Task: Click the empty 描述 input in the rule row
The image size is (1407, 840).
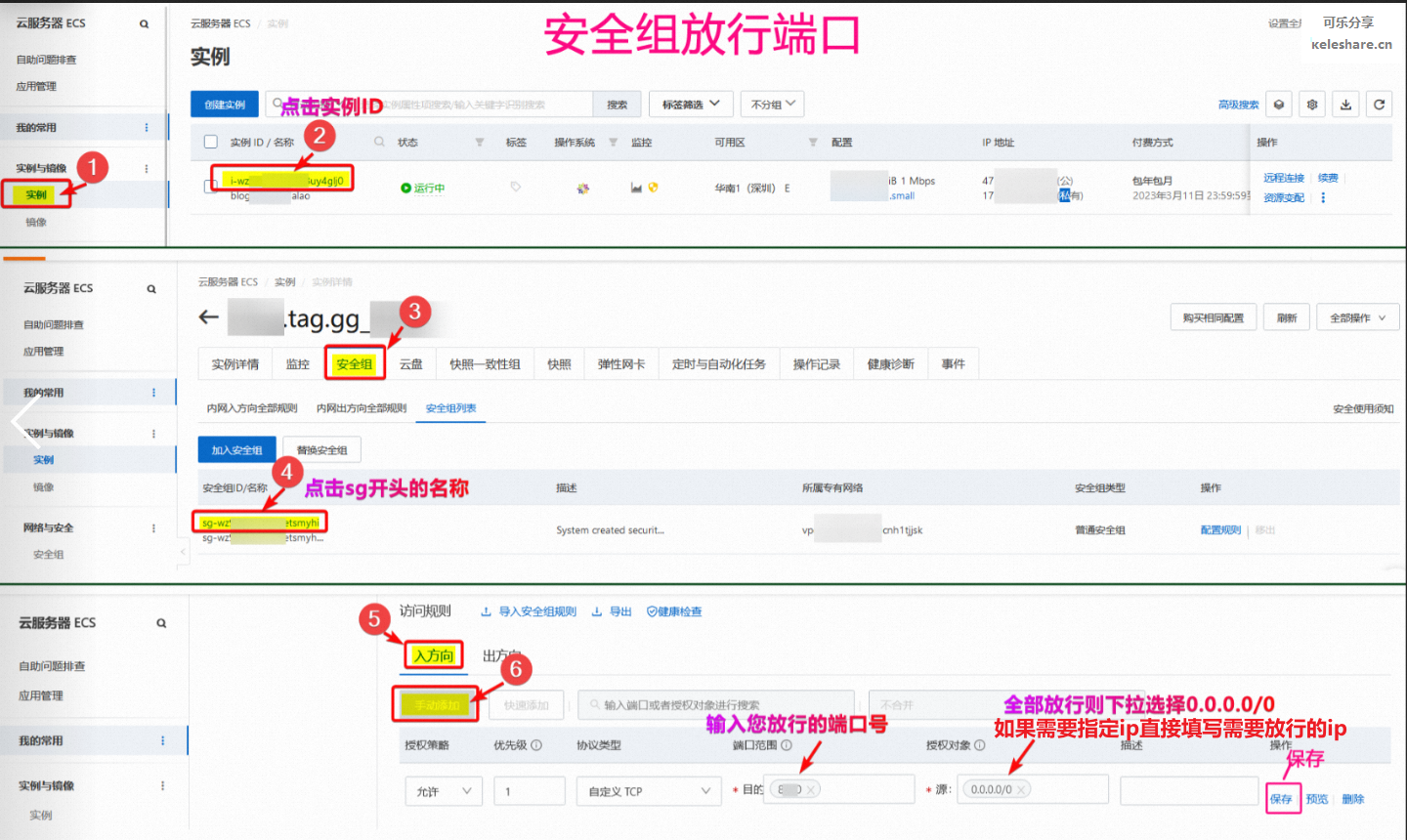Action: pyautogui.click(x=1189, y=791)
